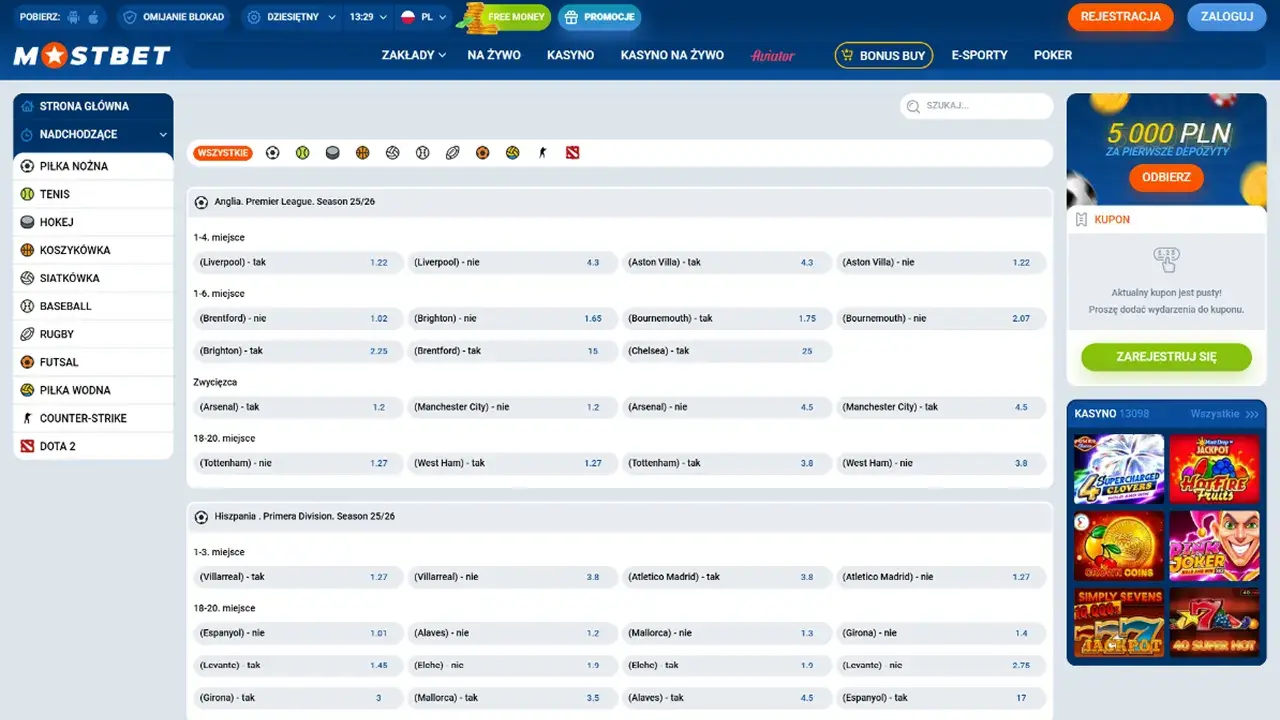Image resolution: width=1280 pixels, height=720 pixels.
Task: Open Simply Sevens Jackpot casino game
Action: (x=1119, y=623)
